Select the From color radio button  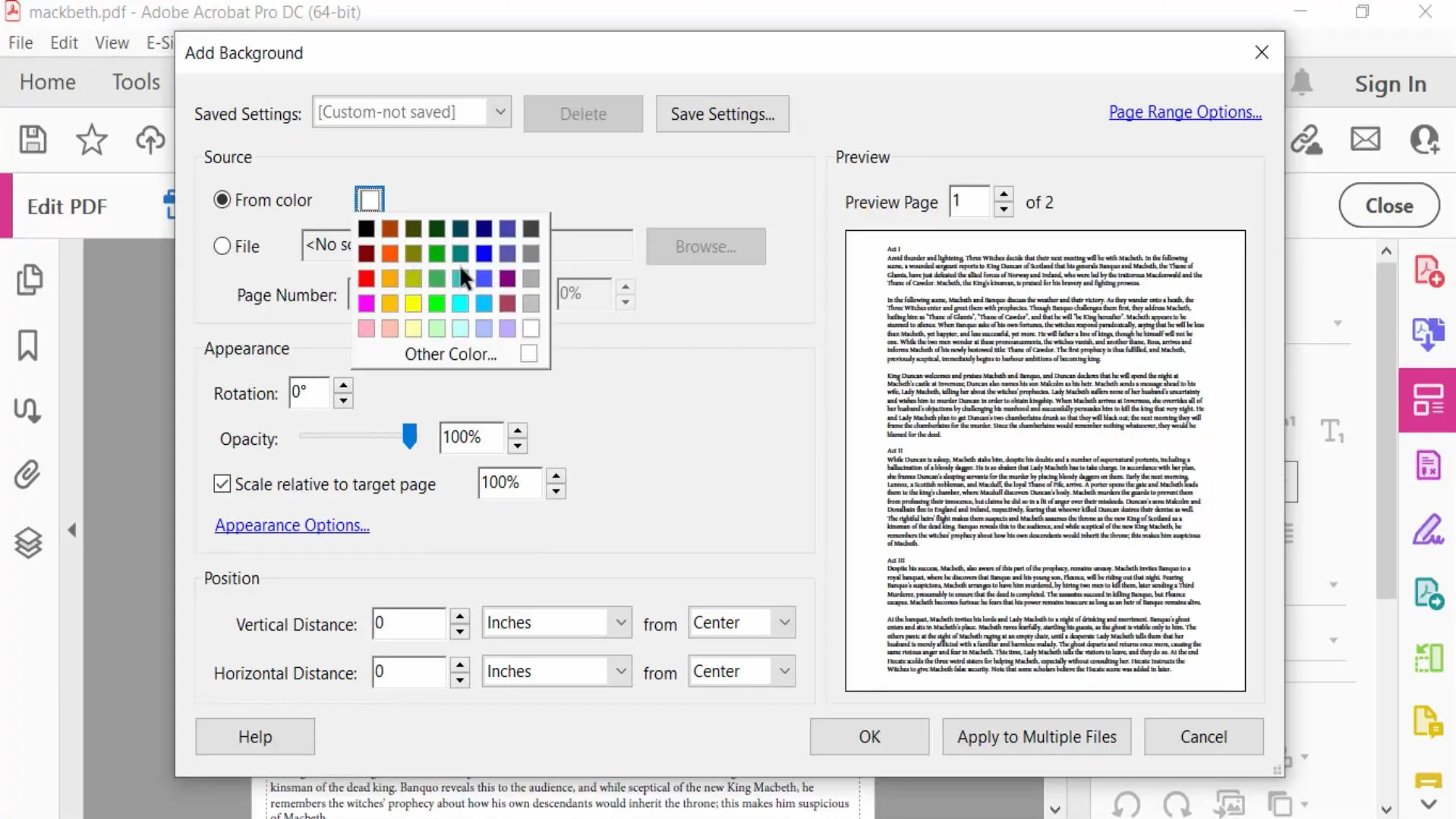point(222,200)
